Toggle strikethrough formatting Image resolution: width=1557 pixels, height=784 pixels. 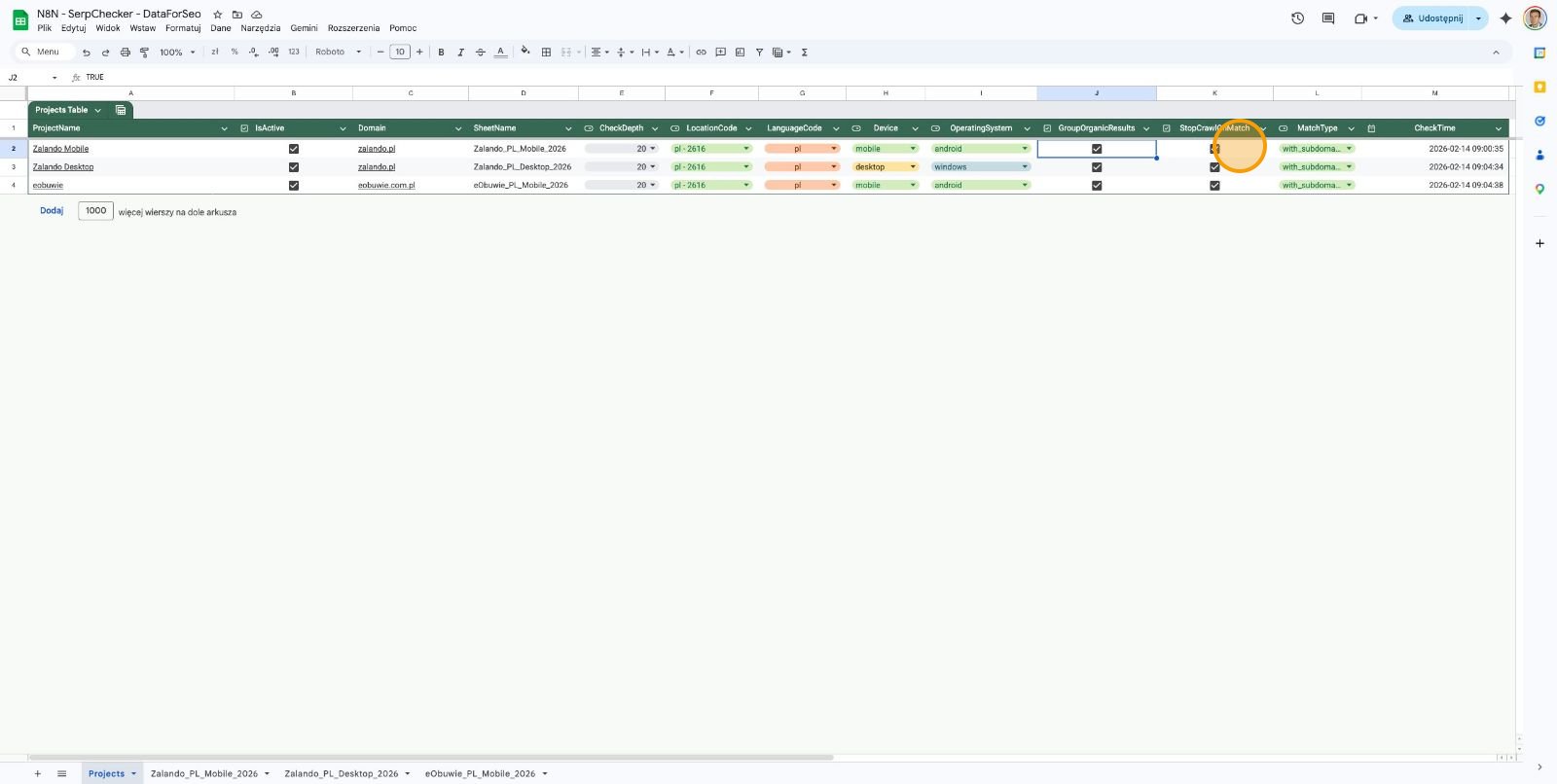(x=480, y=53)
